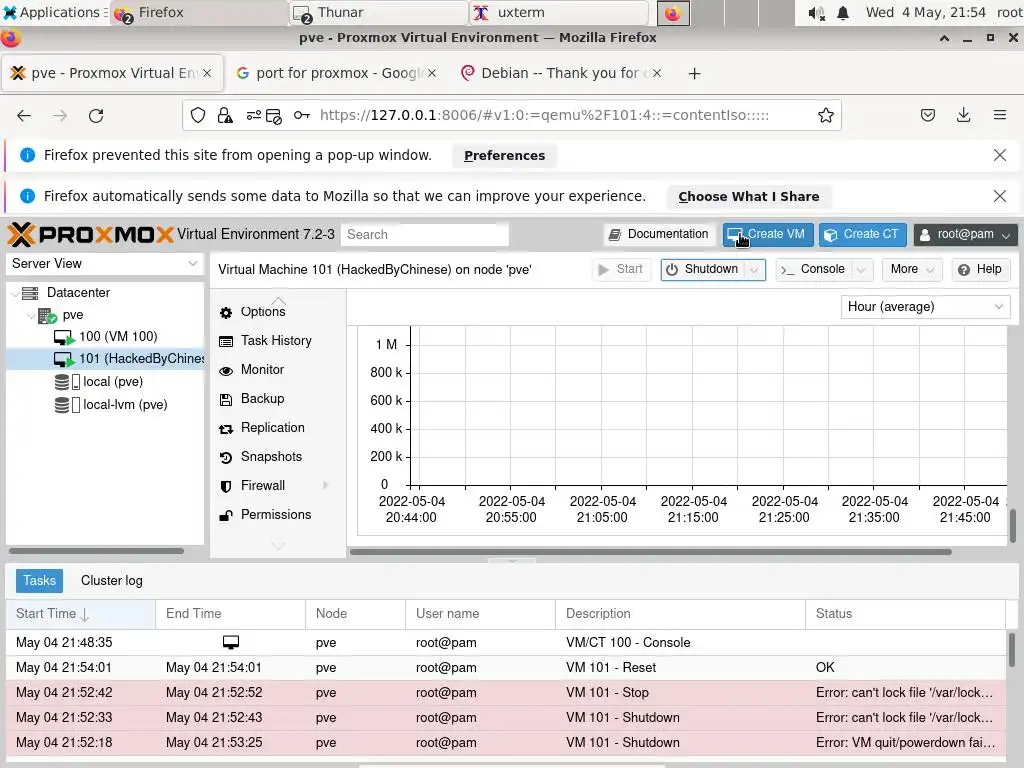Click the Help button
Viewport: 1024px width, 768px height.
(980, 269)
